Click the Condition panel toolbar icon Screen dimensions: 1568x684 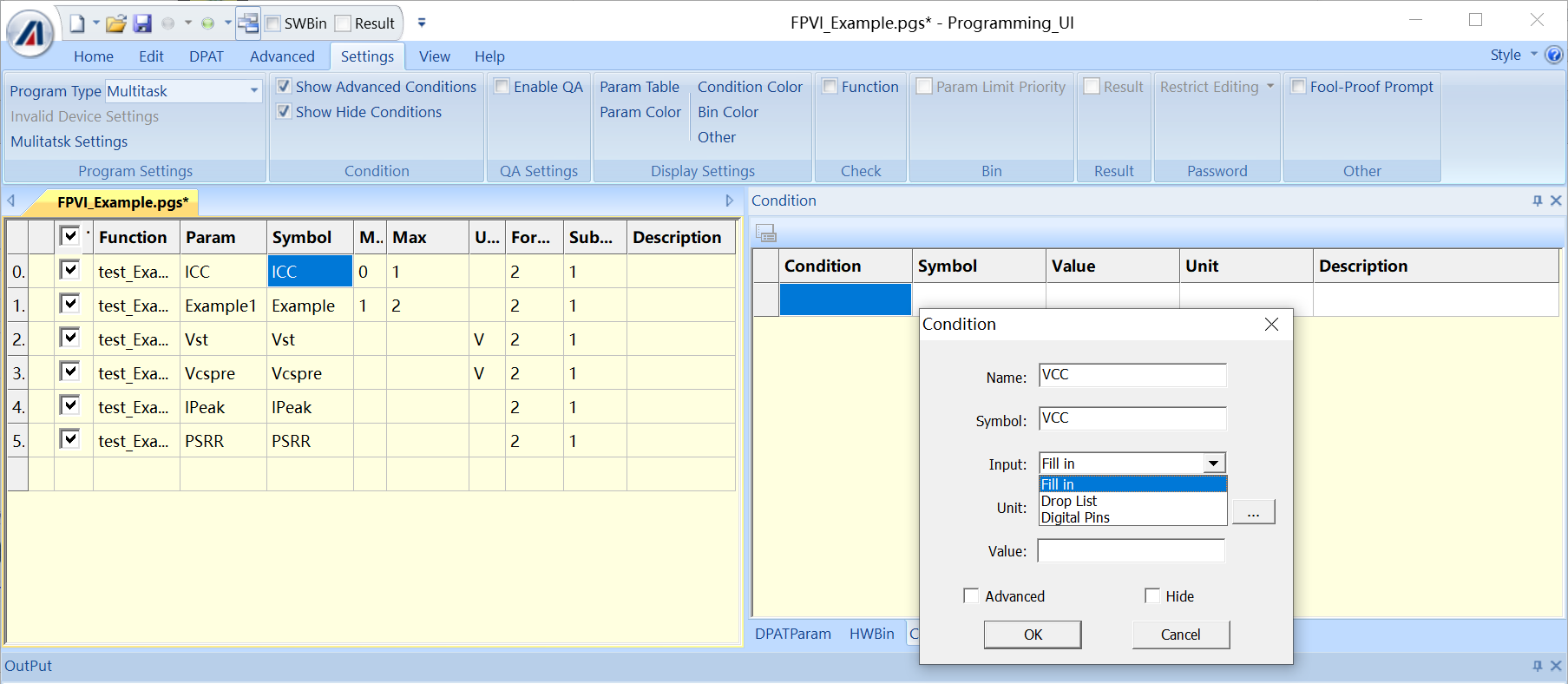click(765, 233)
